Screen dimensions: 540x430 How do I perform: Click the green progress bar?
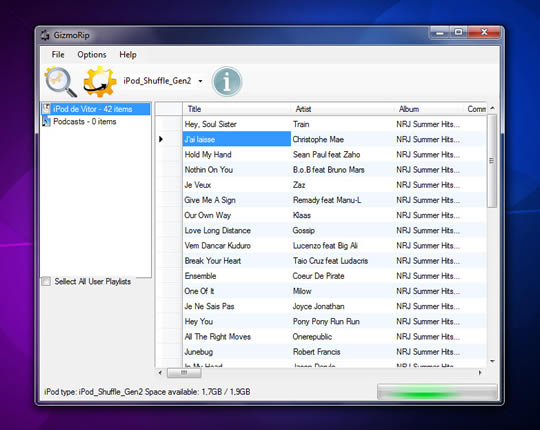(x=437, y=392)
